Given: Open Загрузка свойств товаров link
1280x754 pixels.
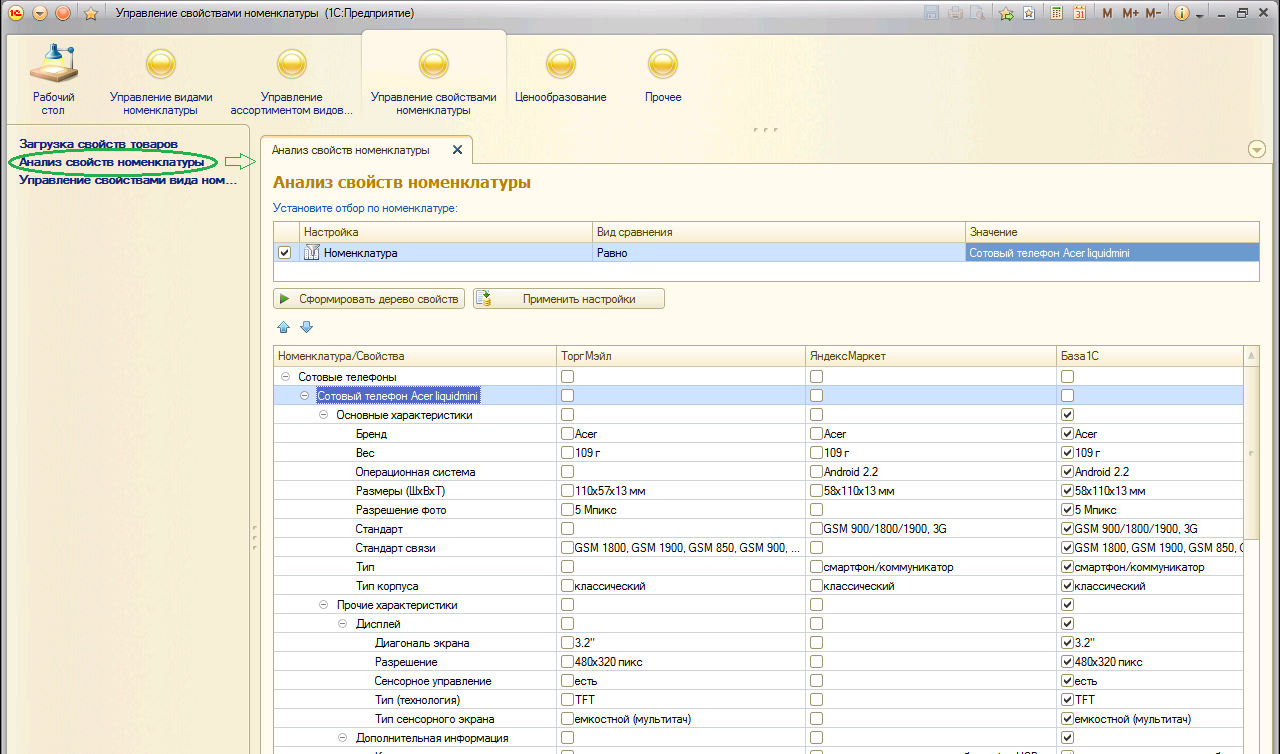Looking at the screenshot, I should click(x=98, y=144).
